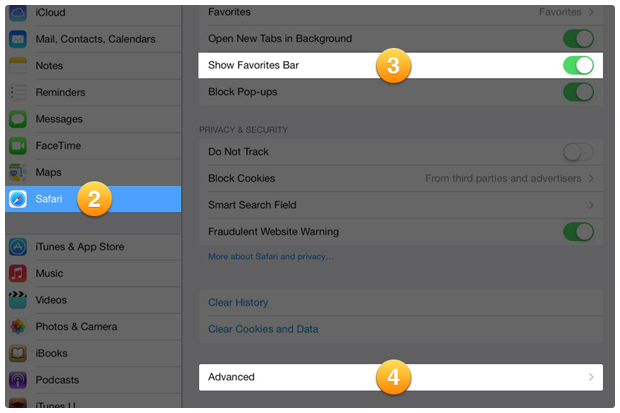Screen dimensions: 620x413
Task: Turn on the Do Not Track switch
Action: (x=578, y=152)
